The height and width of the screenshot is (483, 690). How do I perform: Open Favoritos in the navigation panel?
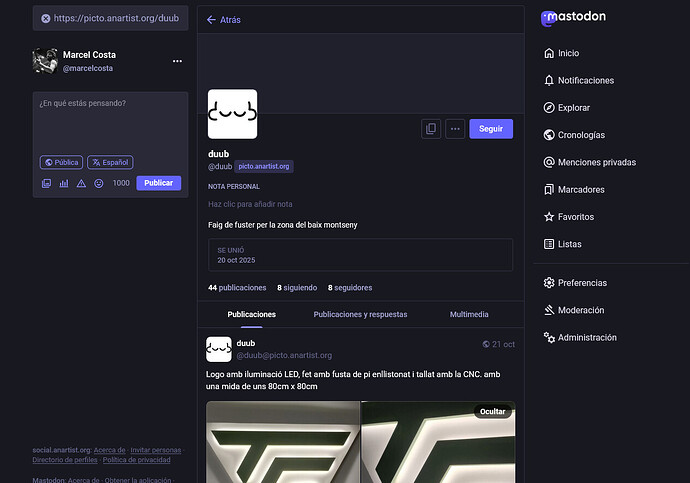pyautogui.click(x=575, y=216)
